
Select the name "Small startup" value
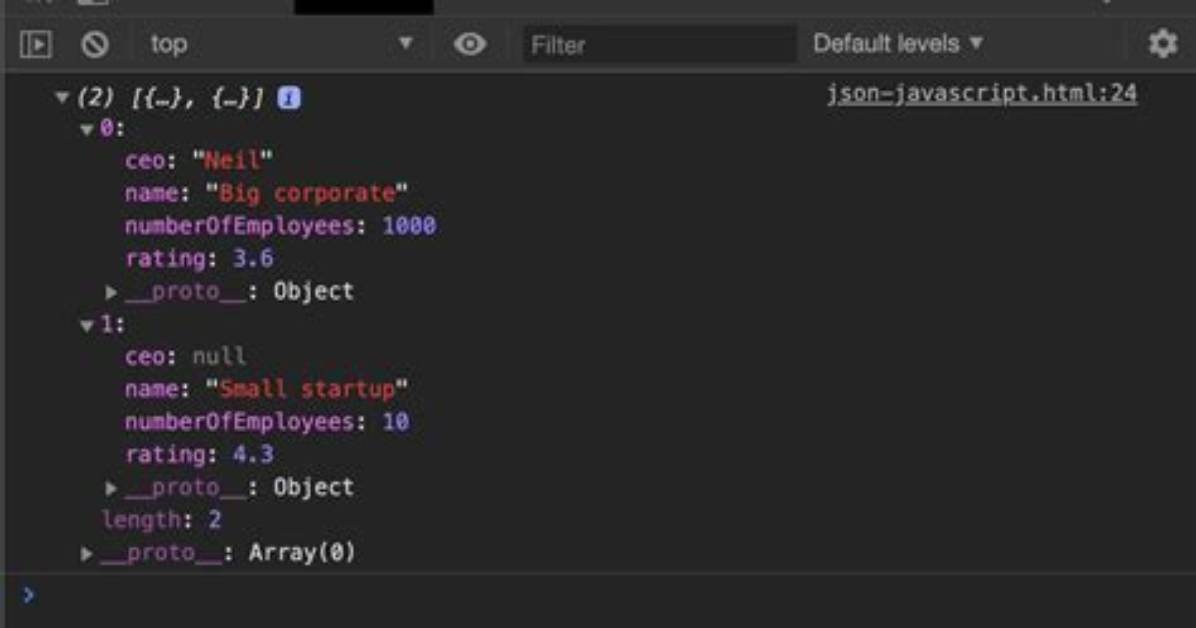click(307, 389)
